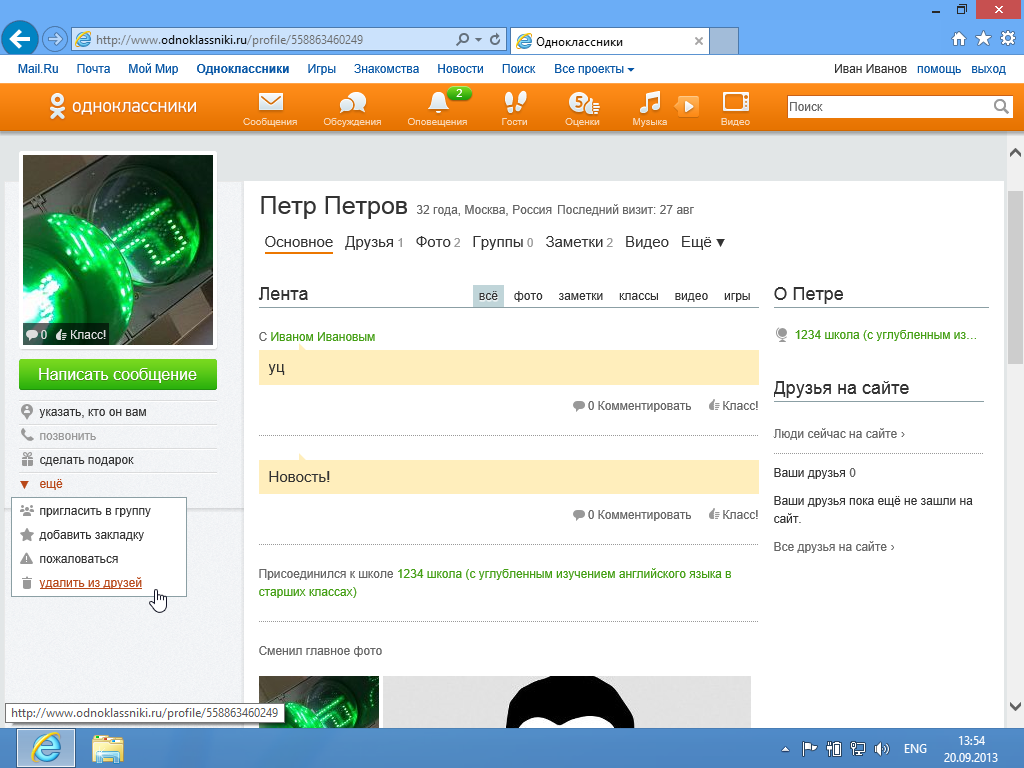Open File Explorer from taskbar
The height and width of the screenshot is (768, 1024).
(108, 748)
